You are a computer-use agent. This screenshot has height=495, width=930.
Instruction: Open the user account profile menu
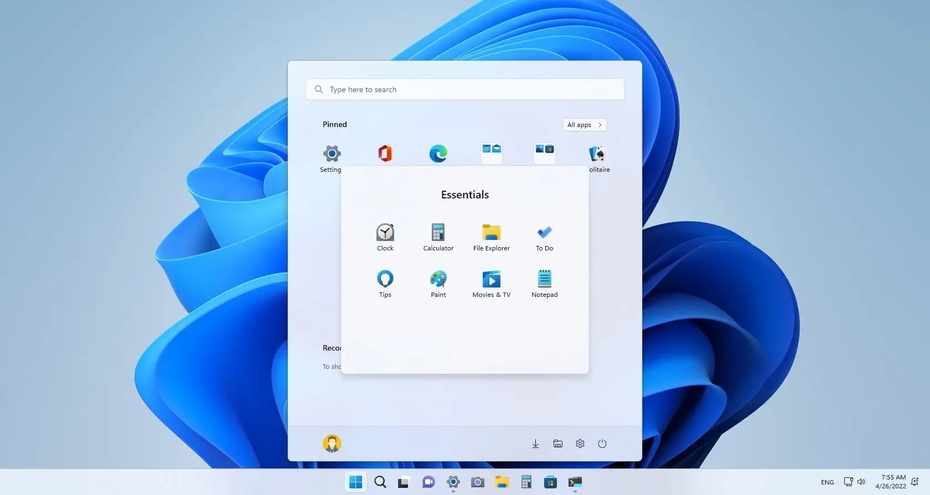[332, 443]
